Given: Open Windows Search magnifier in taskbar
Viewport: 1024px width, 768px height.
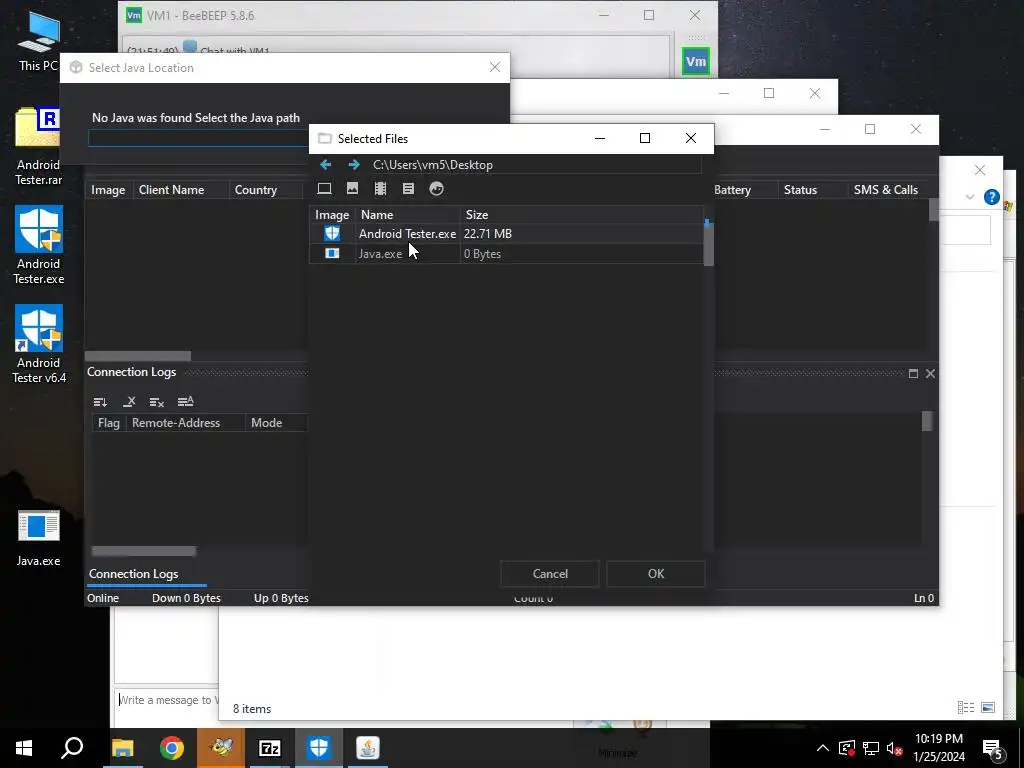Looking at the screenshot, I should coord(72,748).
